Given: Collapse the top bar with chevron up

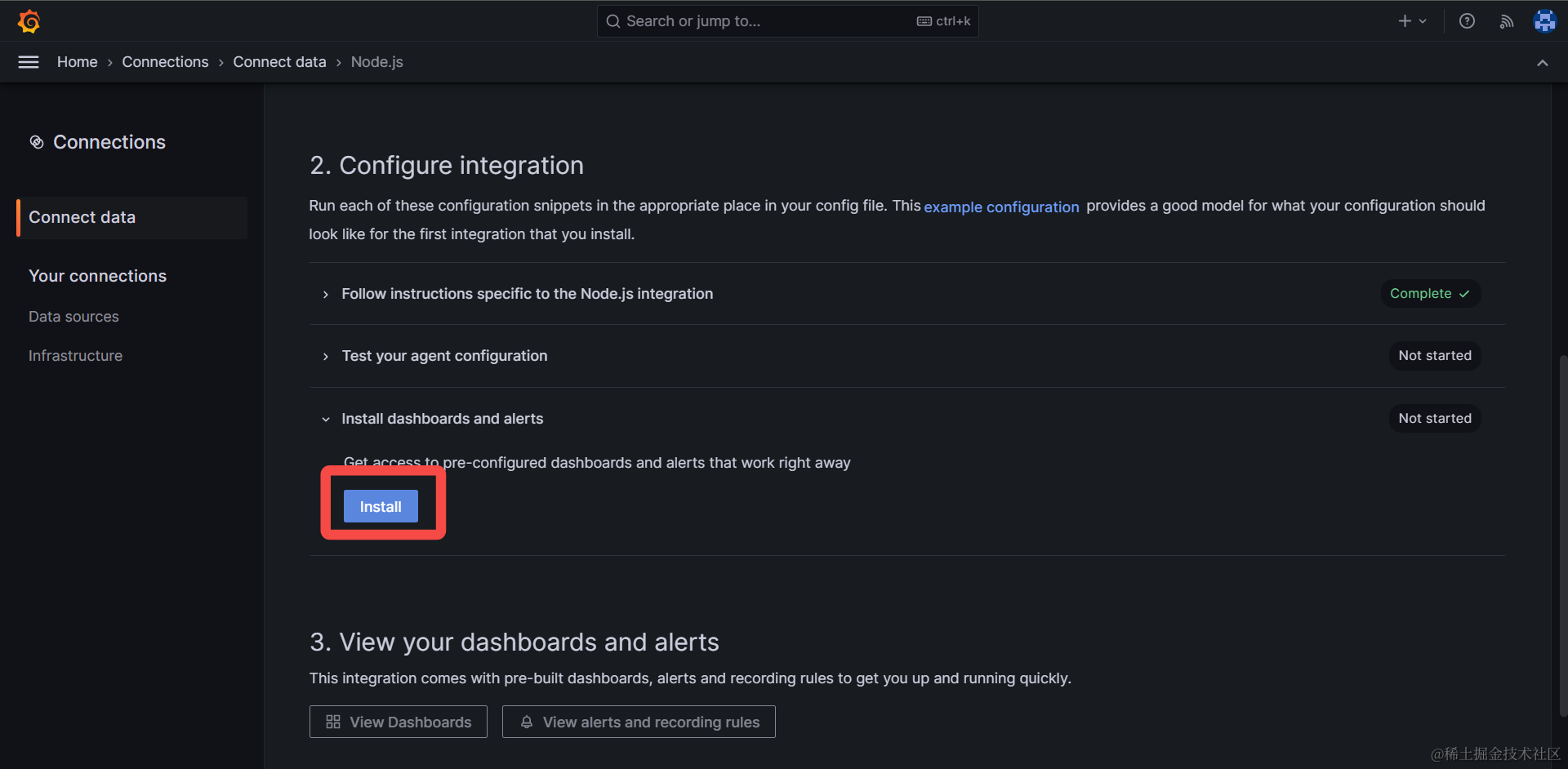Looking at the screenshot, I should [x=1542, y=63].
